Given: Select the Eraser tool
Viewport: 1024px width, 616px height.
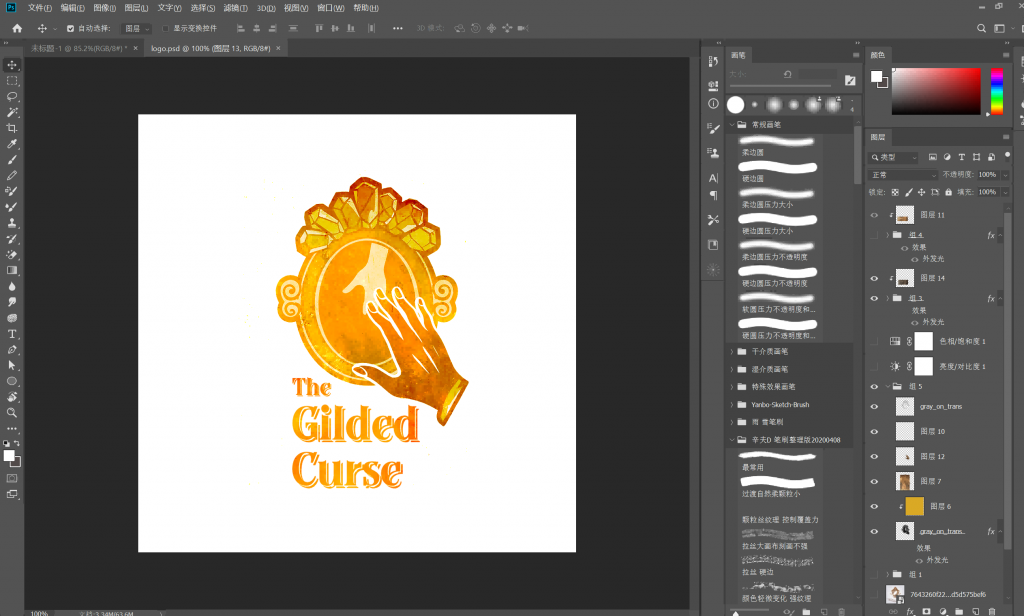Looking at the screenshot, I should (x=12, y=254).
